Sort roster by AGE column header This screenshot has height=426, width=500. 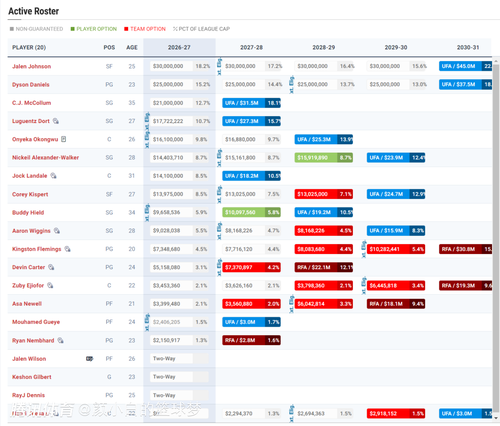point(132,47)
